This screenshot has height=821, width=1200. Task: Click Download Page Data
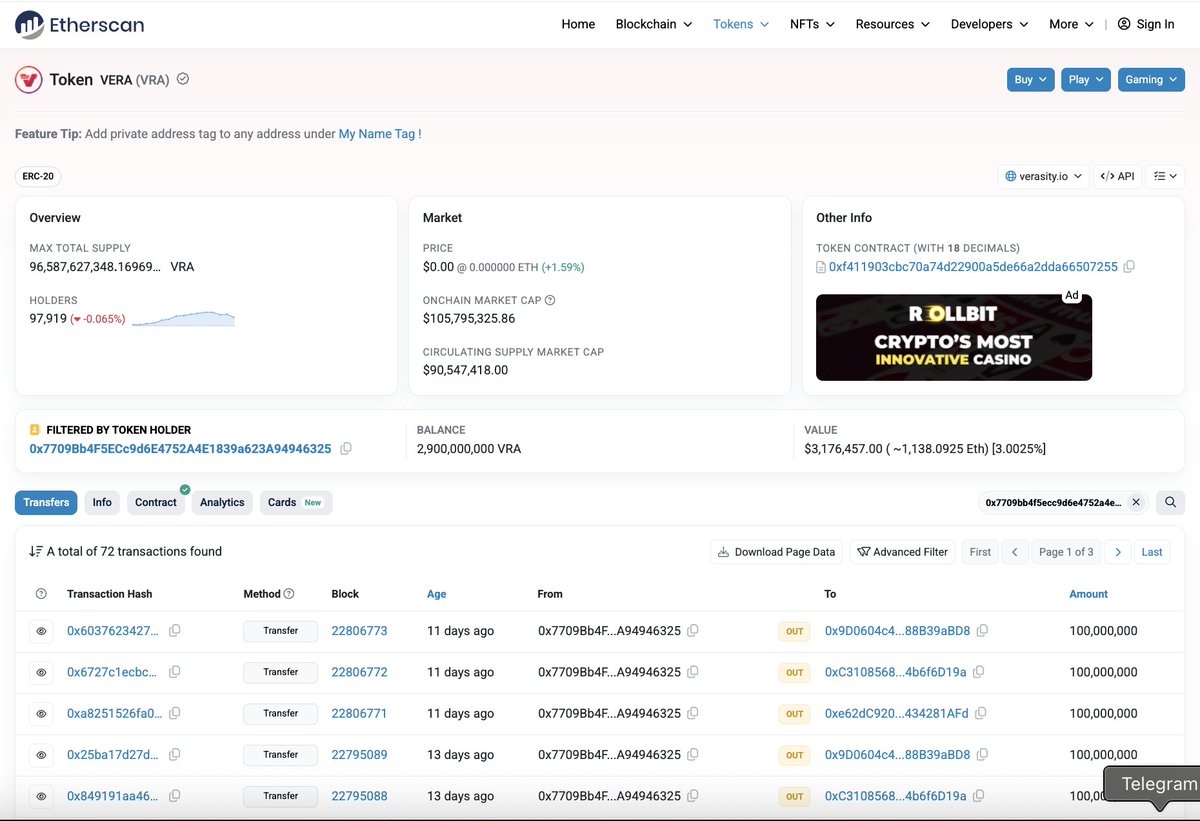point(777,552)
